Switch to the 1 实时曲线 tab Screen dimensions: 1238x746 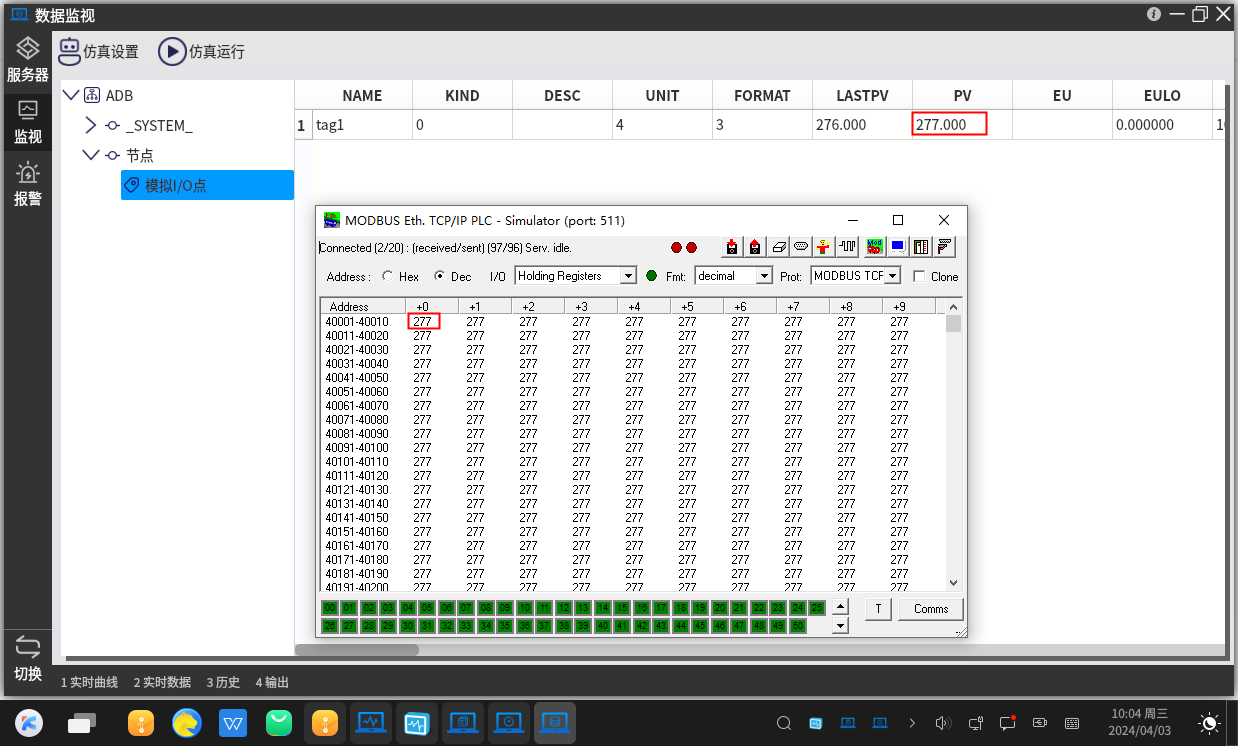89,682
